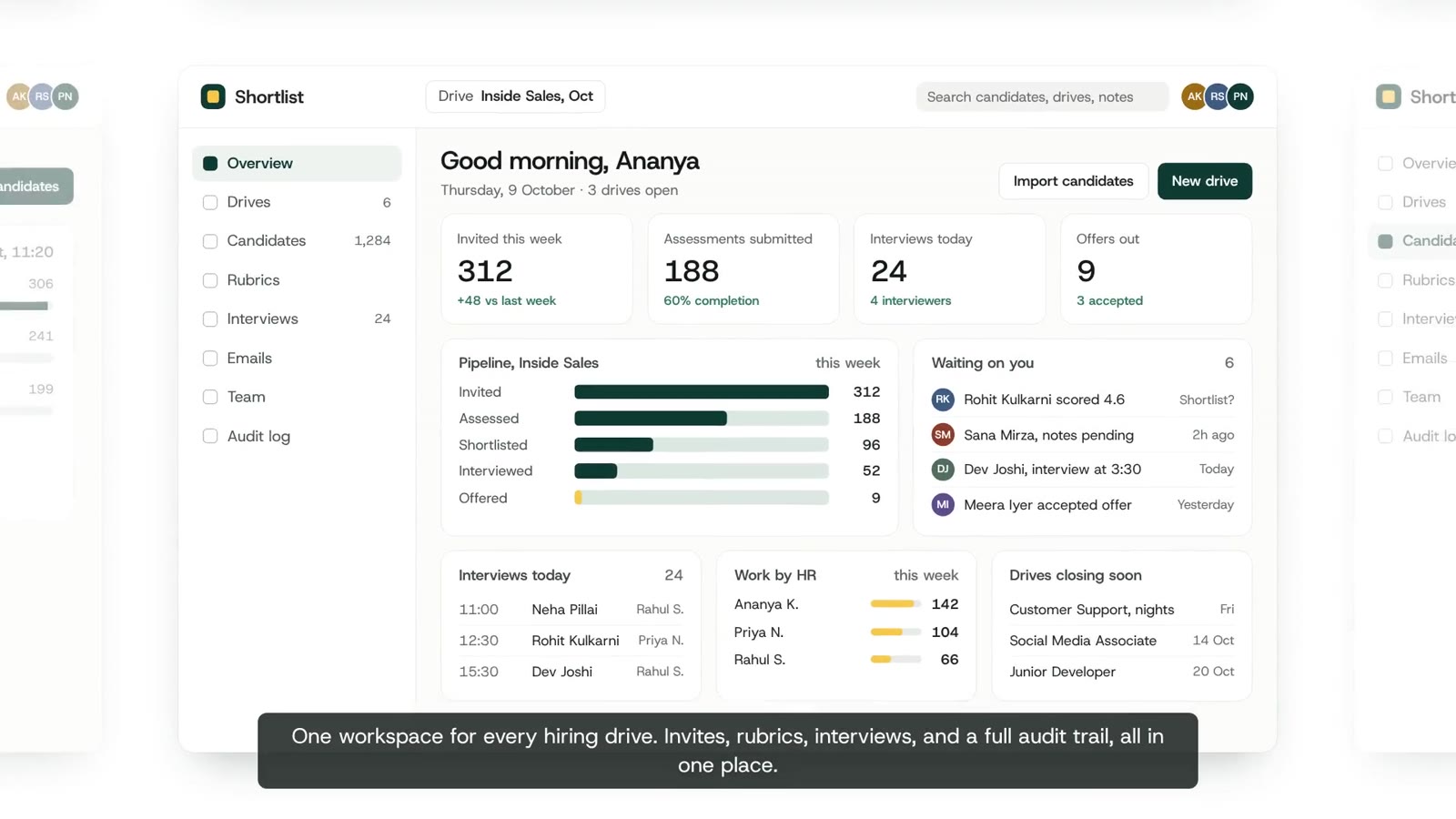Screen dimensions: 1456x819
Task: Click the Drives sidebar square icon
Action: coord(210,202)
